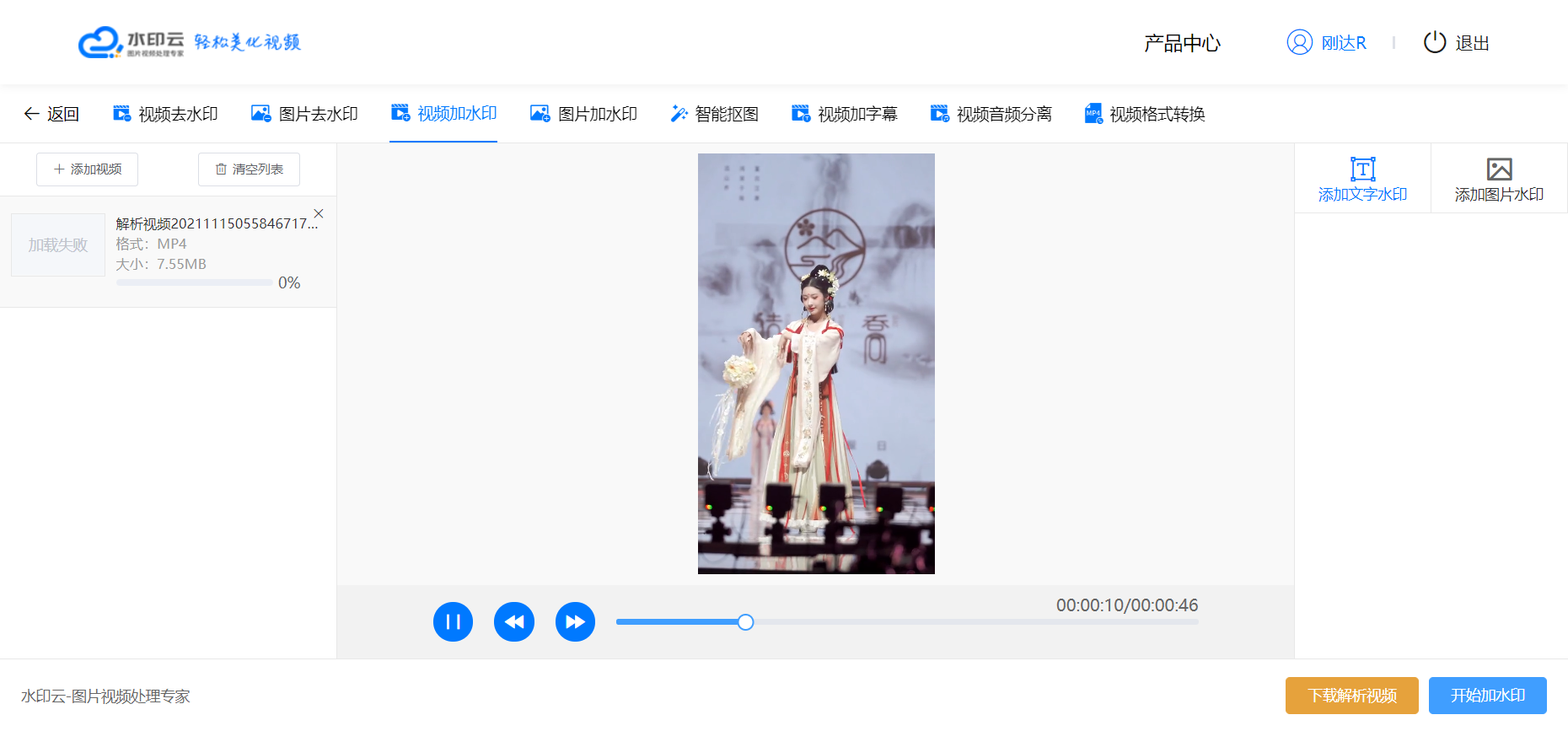
Task: Go back via 返回 text
Action: tap(63, 114)
